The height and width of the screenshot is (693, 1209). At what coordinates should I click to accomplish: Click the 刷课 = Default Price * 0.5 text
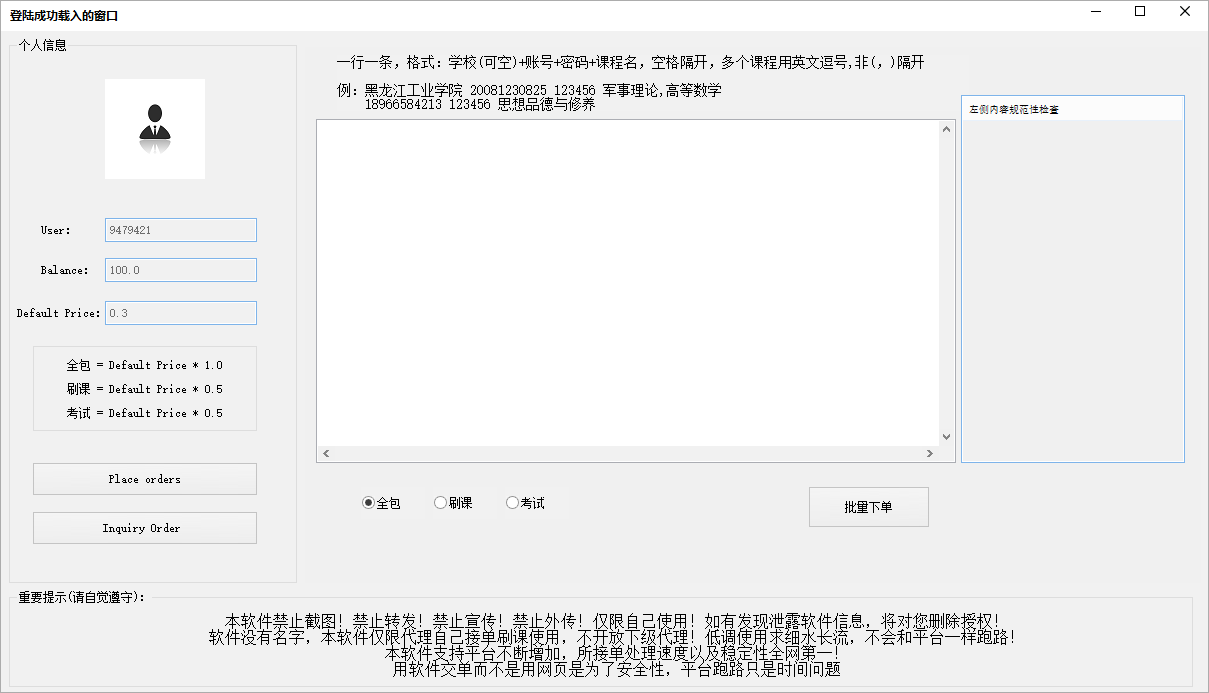(145, 389)
